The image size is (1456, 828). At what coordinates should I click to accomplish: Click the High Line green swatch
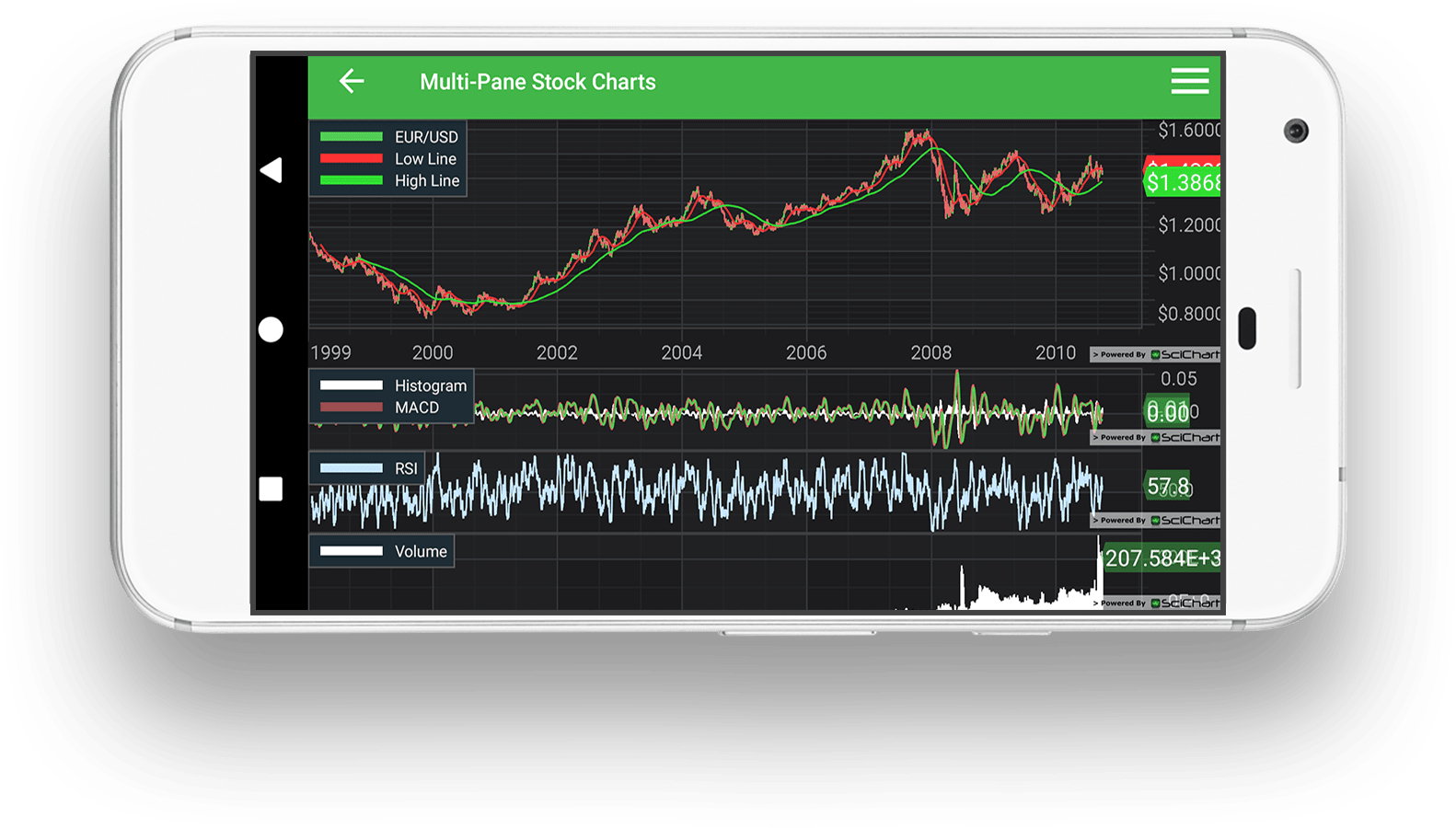tap(352, 180)
